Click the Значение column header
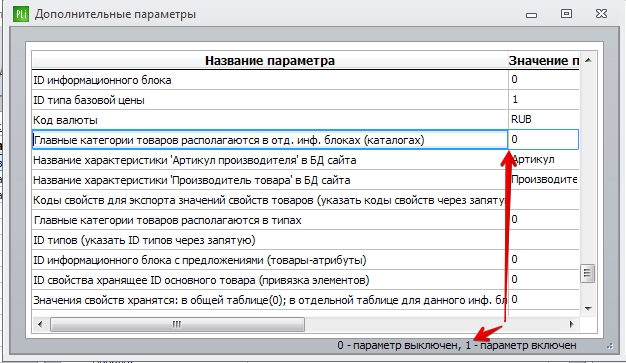This screenshot has width=626, height=363. pos(543,60)
